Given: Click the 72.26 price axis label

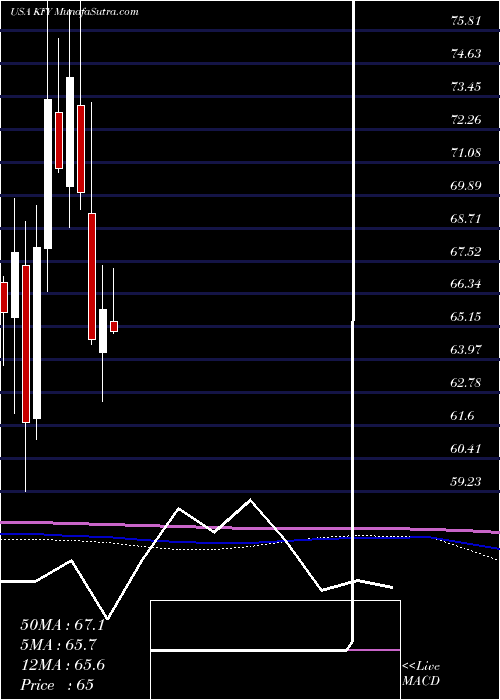Looking at the screenshot, I should 466,120.
